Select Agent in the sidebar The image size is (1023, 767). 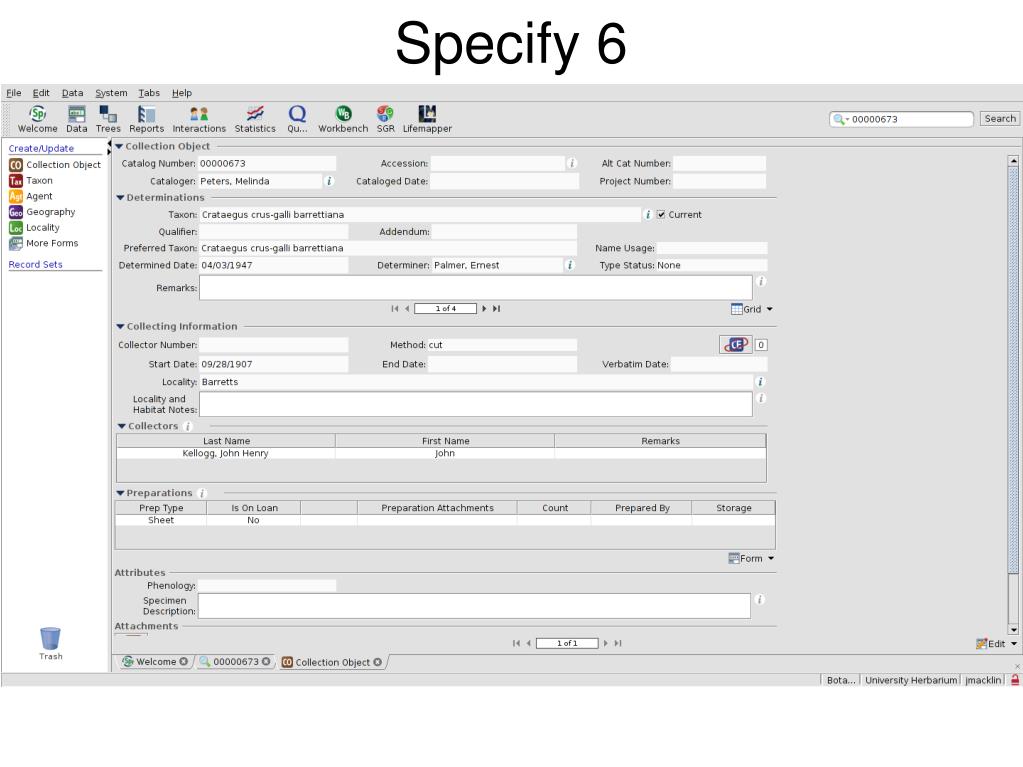point(31,196)
